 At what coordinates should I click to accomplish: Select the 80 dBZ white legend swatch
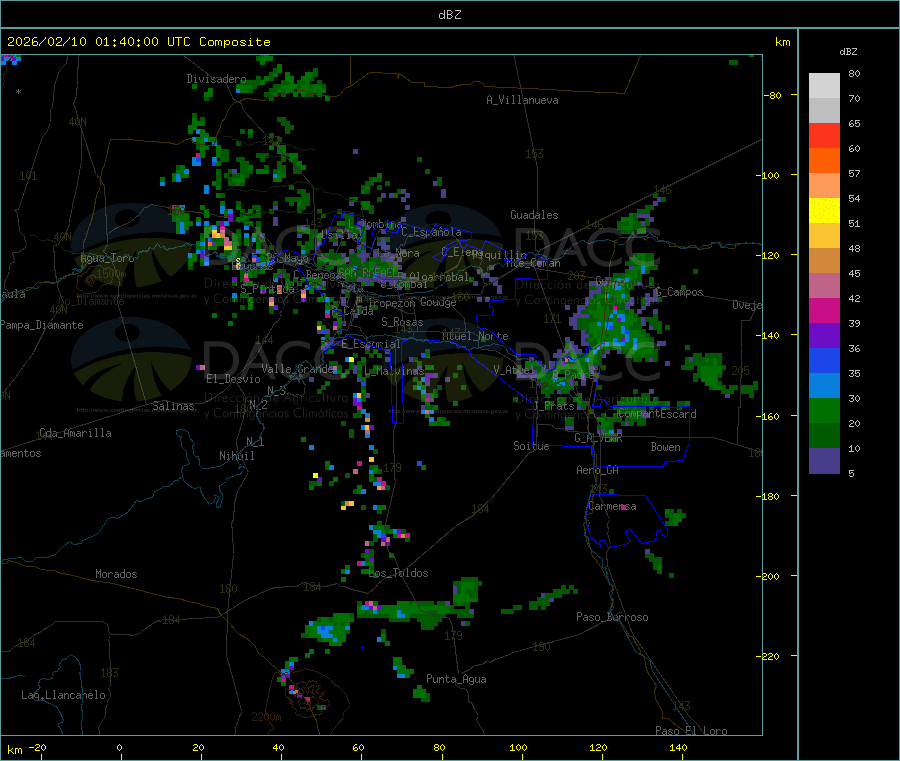(x=824, y=86)
